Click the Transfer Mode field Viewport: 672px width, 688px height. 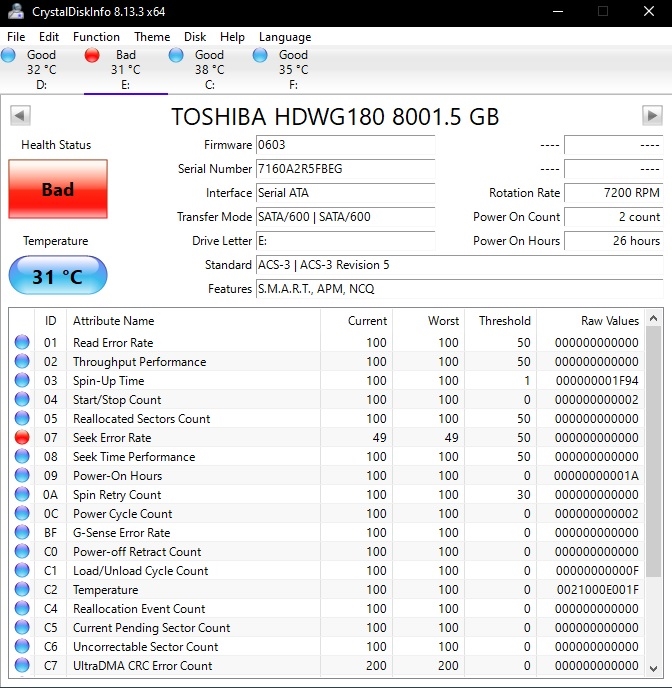345,217
